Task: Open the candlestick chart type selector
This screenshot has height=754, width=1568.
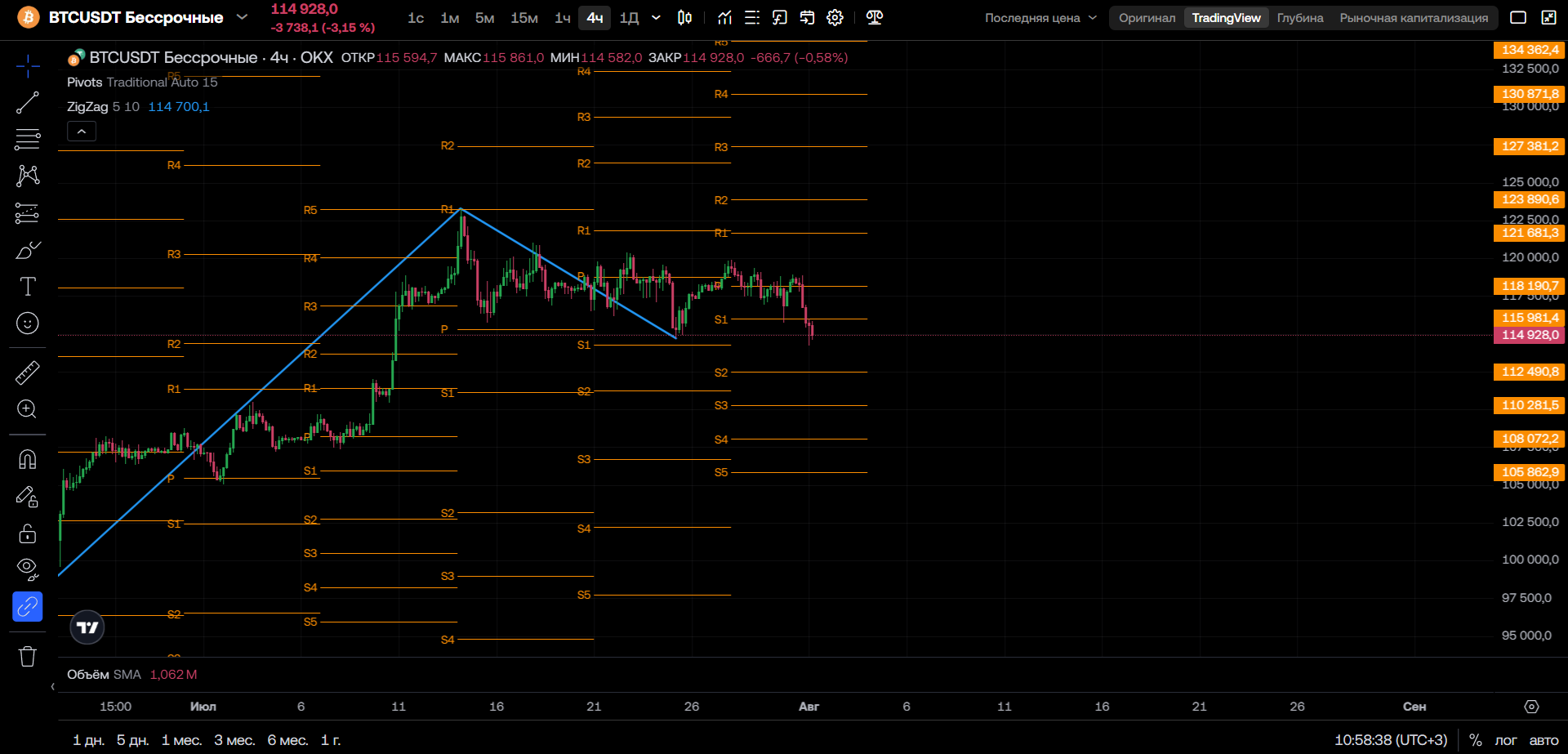Action: [x=685, y=18]
